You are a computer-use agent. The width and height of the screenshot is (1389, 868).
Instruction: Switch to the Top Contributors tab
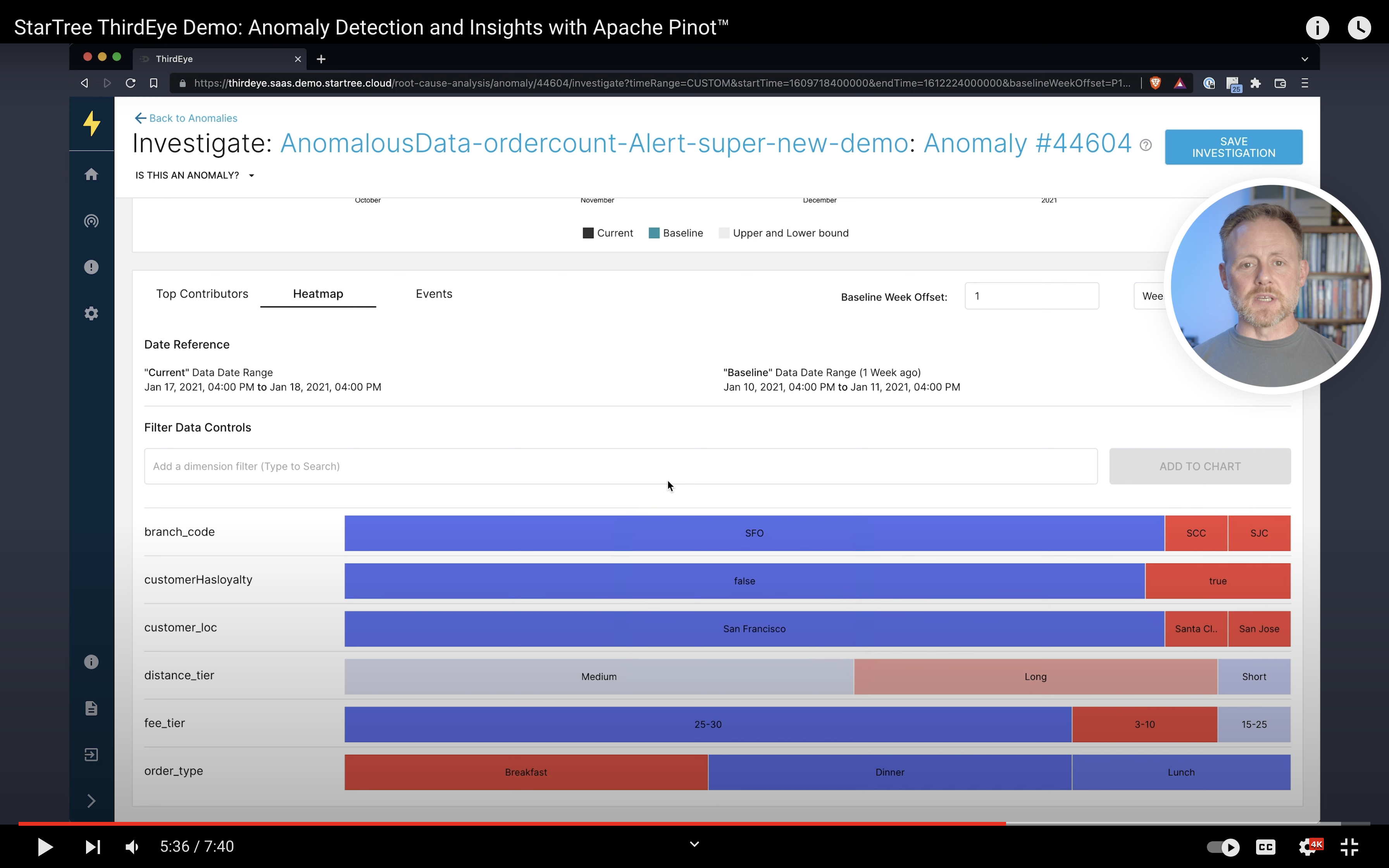(202, 294)
